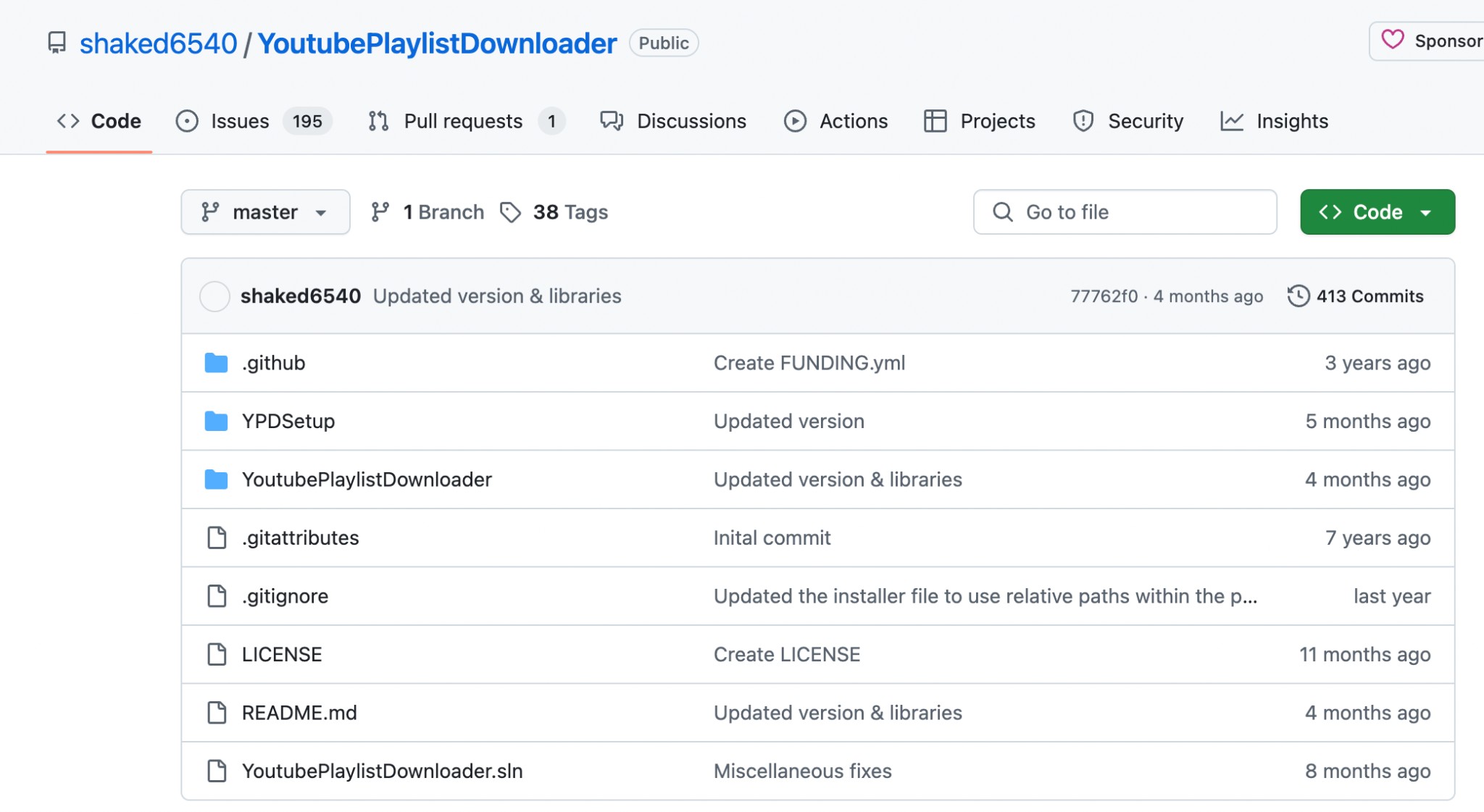Focus the Go to file search field
This screenshot has width=1484, height=812.
(1125, 212)
